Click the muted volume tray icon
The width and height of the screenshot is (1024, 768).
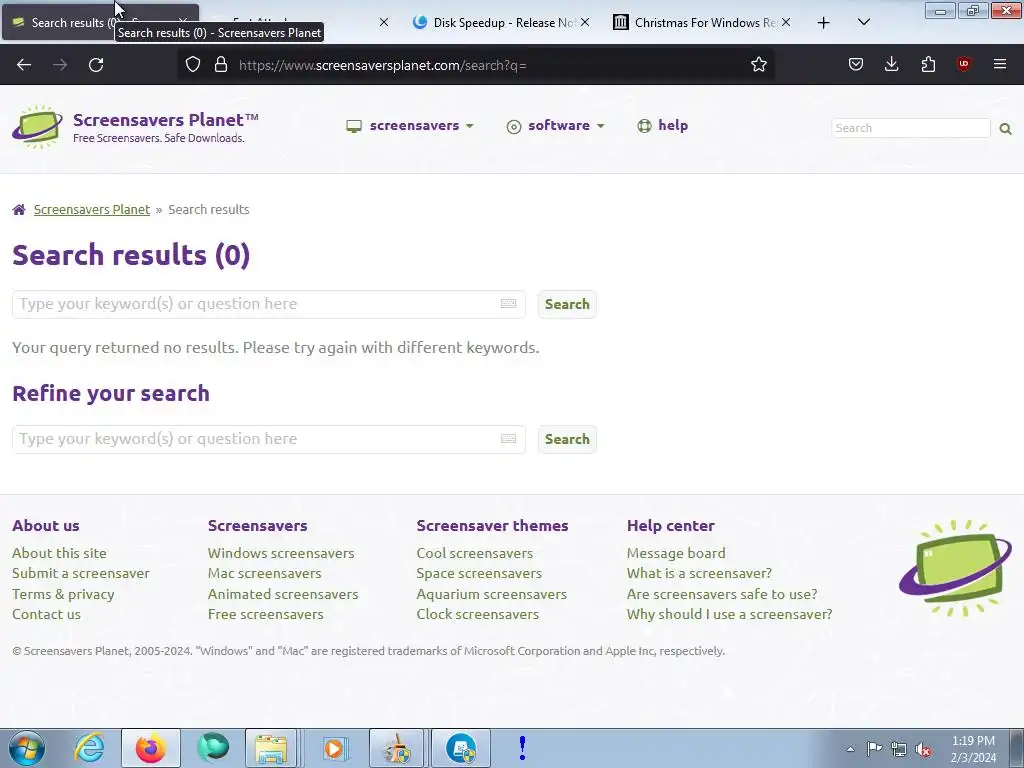coord(923,750)
